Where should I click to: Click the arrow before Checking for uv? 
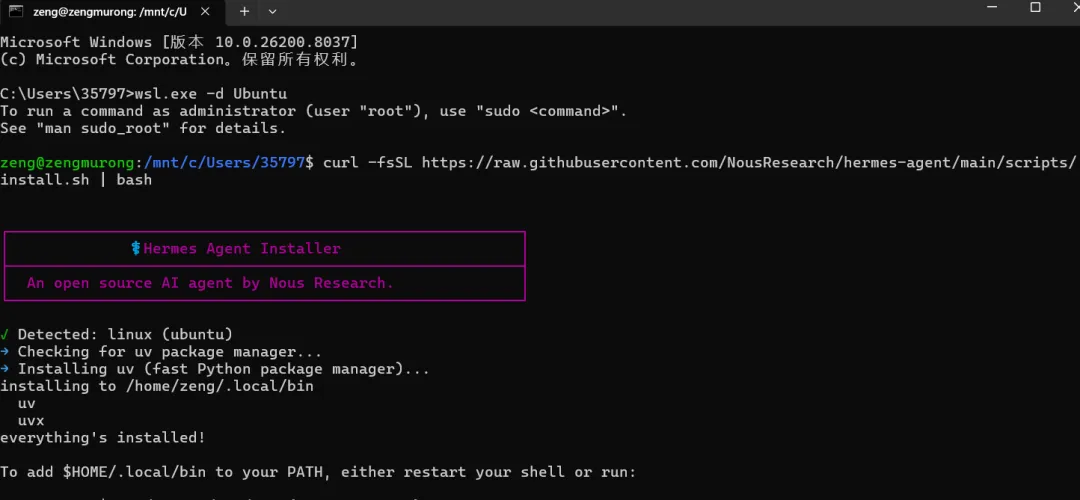pyautogui.click(x=5, y=351)
